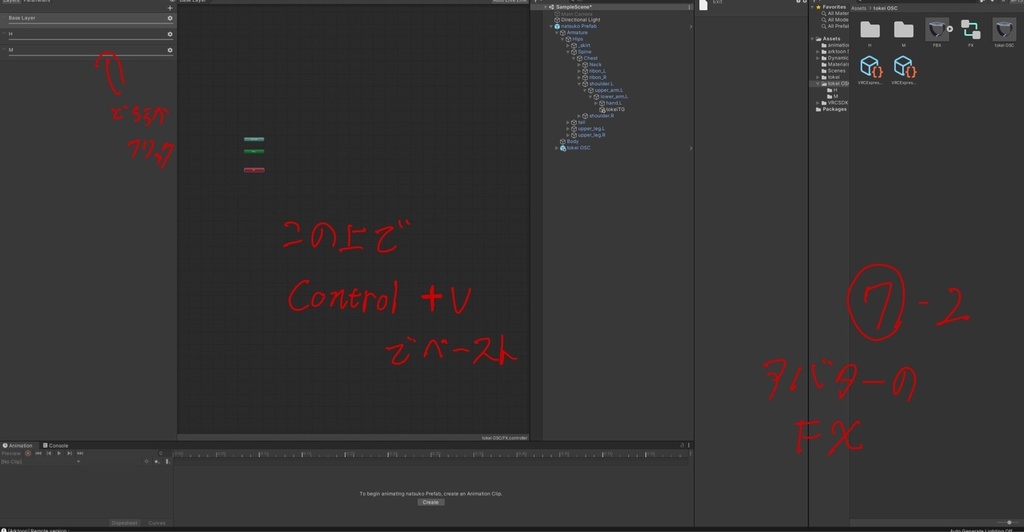
Task: Expand the Neck object
Action: 579,65
